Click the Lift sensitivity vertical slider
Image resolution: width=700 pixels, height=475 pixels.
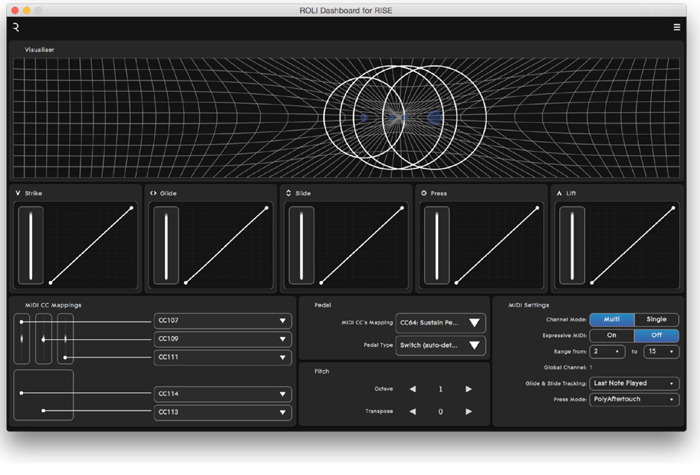(x=572, y=246)
